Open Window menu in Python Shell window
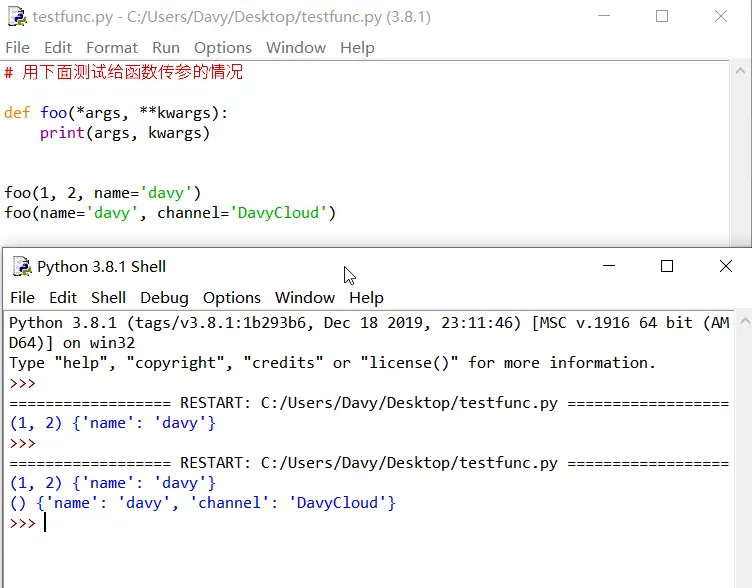 [x=305, y=298]
